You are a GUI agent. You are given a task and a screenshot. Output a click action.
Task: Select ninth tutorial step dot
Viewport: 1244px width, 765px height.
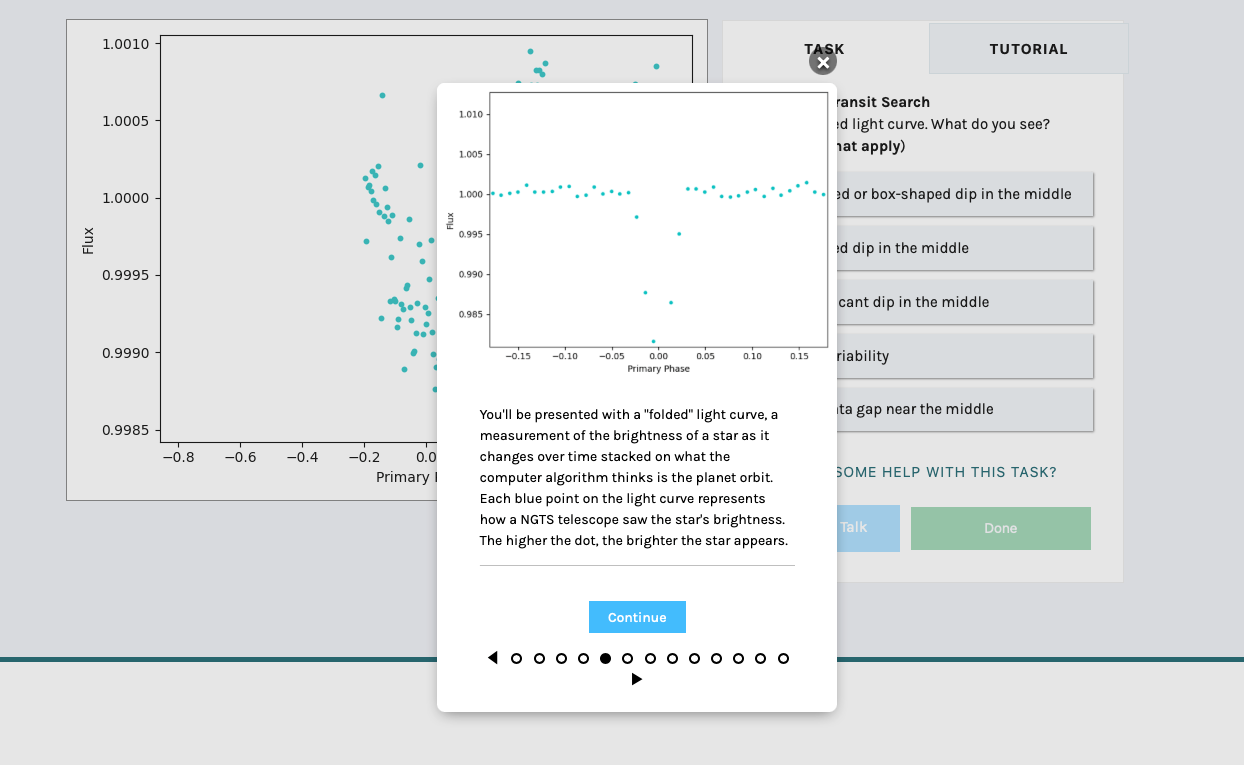tap(694, 658)
